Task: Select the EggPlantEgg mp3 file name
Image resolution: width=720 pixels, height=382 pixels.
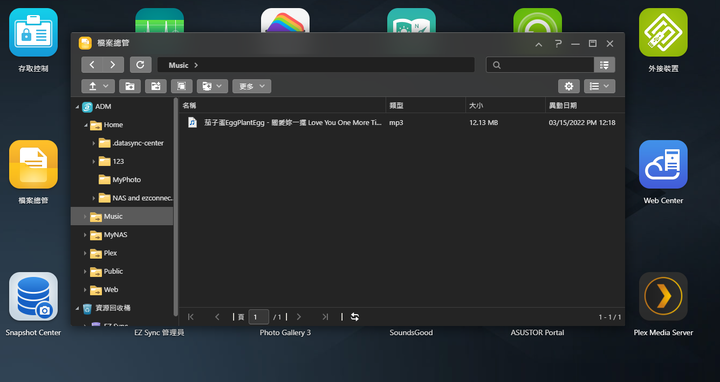Action: pyautogui.click(x=292, y=123)
